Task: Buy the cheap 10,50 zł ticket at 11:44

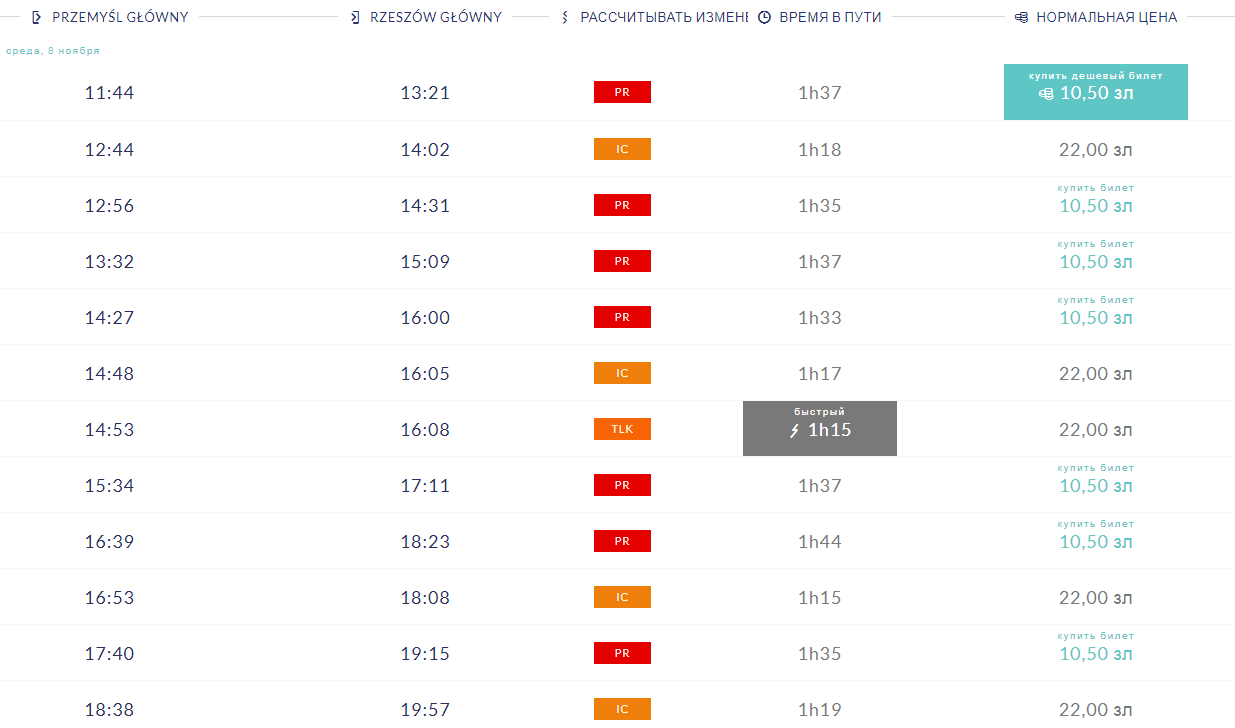Action: point(1096,92)
